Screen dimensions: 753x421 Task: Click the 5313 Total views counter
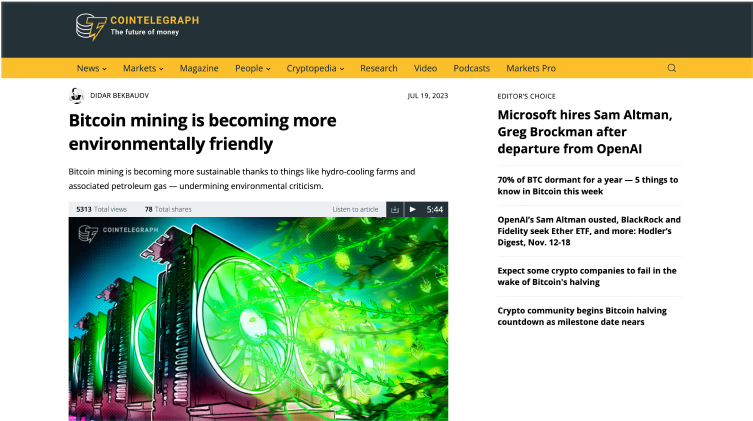[101, 209]
